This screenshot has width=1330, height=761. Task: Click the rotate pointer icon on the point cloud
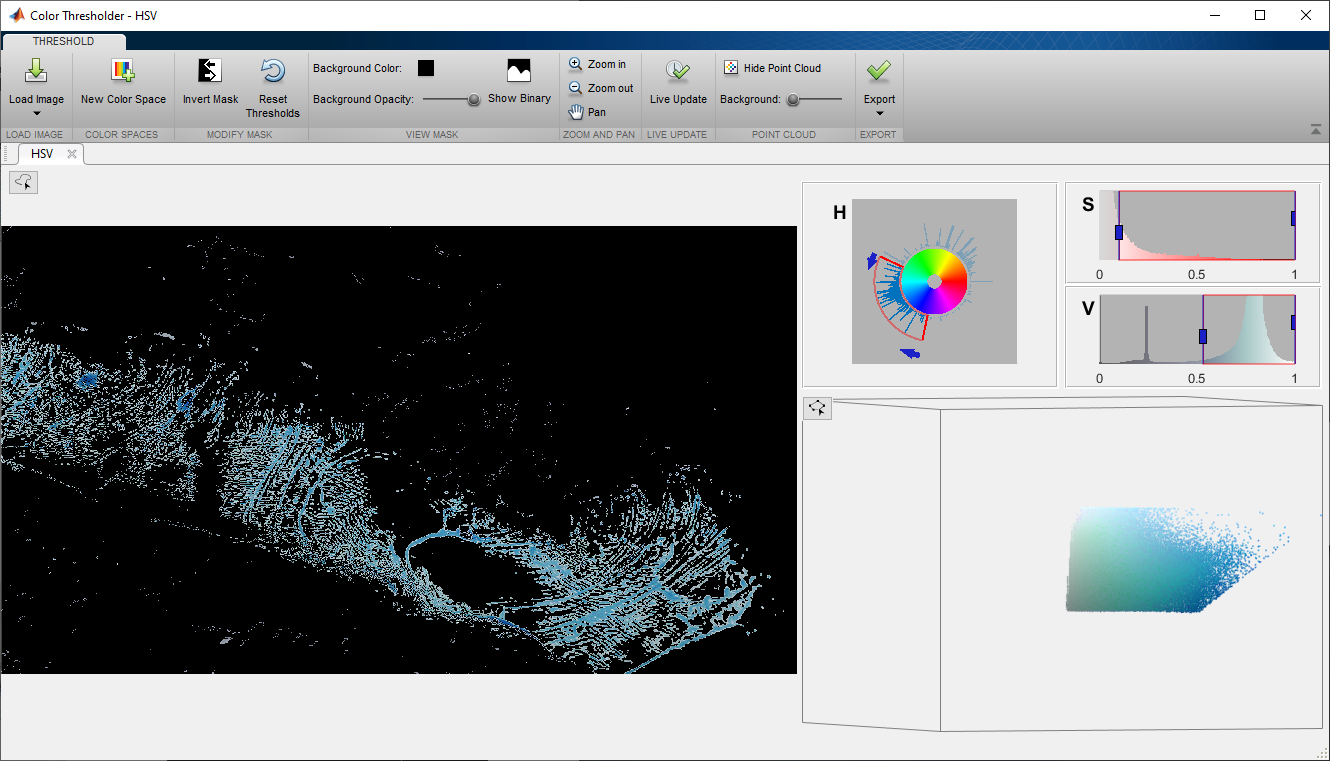pos(817,408)
